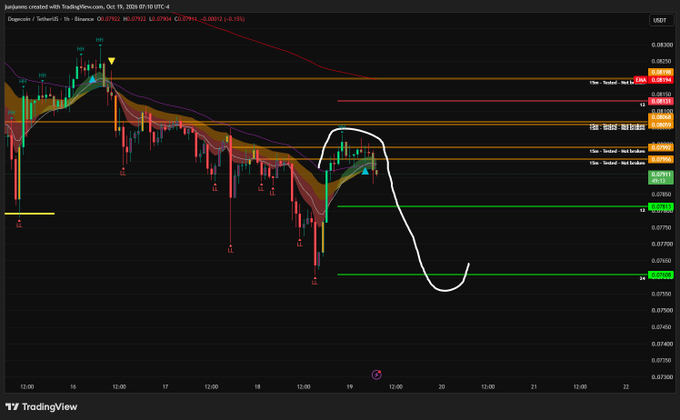Click the red 0.08131 price label
680x420 pixels.
tap(660, 101)
